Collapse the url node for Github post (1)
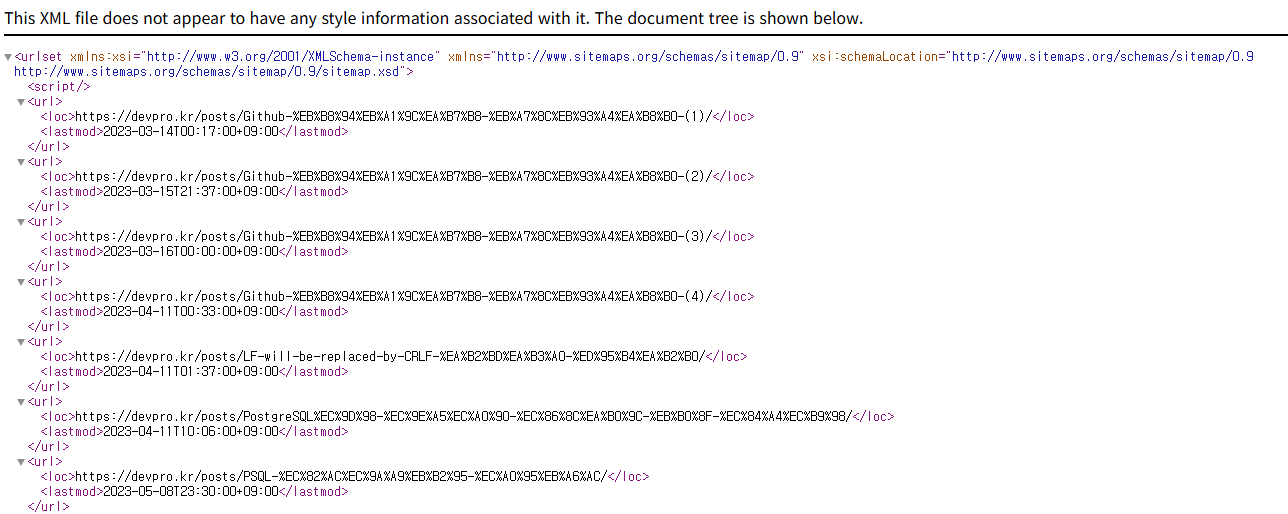Image resolution: width=1288 pixels, height=514 pixels. pyautogui.click(x=21, y=102)
